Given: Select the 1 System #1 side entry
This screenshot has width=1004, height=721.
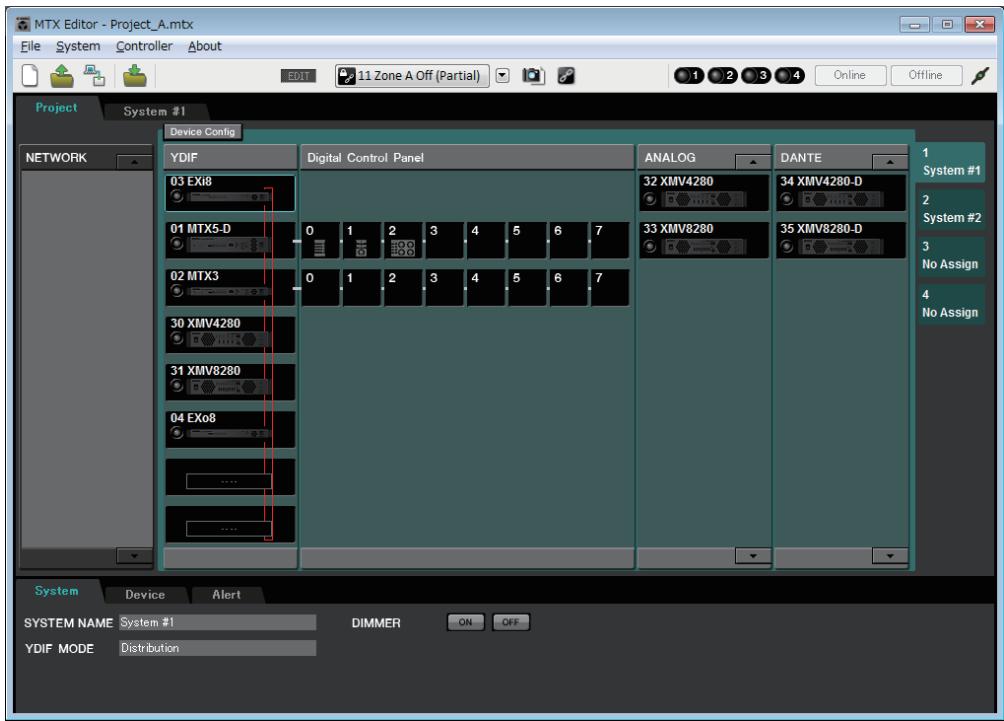Looking at the screenshot, I should point(950,162).
